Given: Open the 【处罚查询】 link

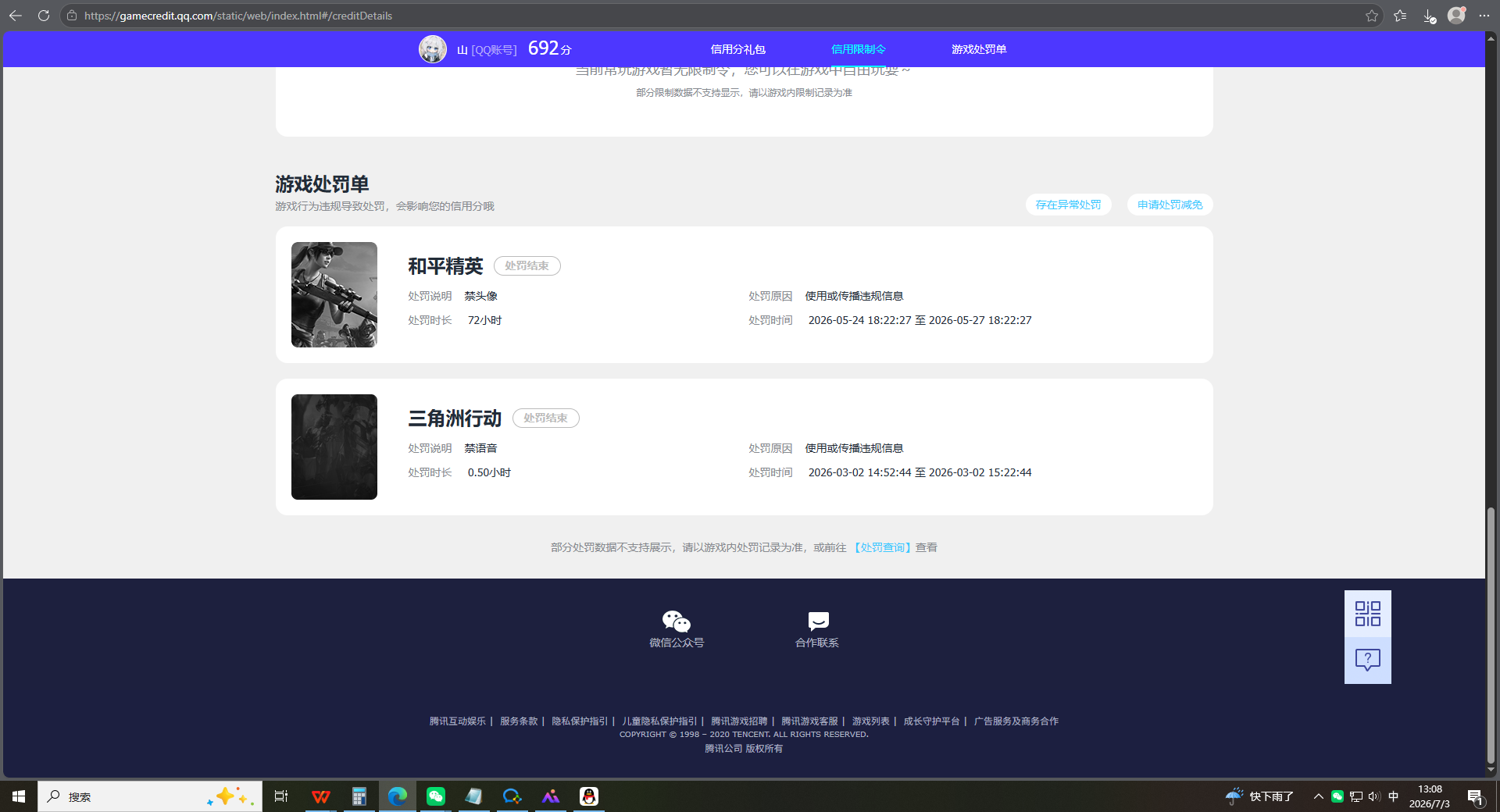Looking at the screenshot, I should click(882, 547).
